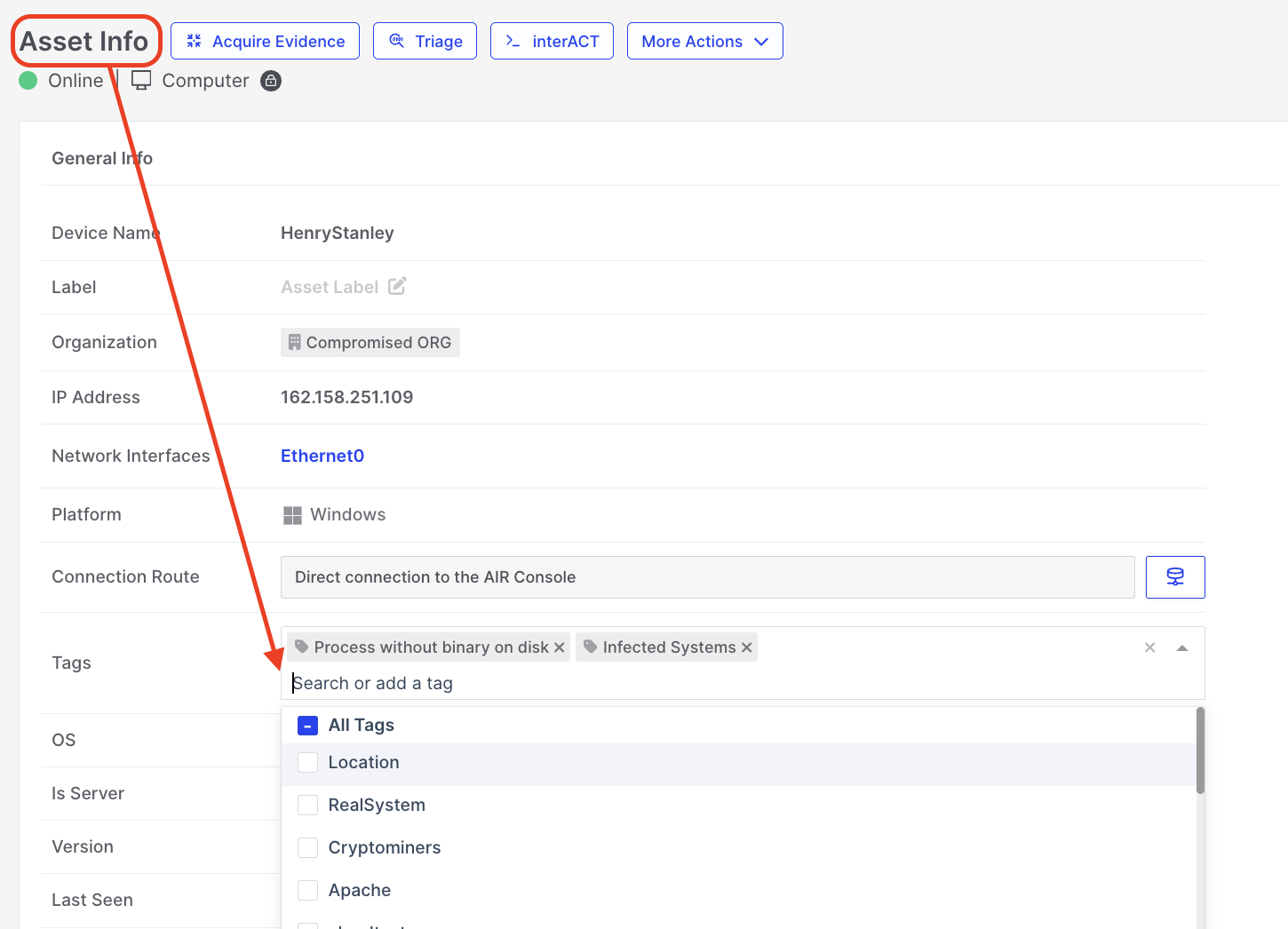Open the Ethernet0 network interface link
The width and height of the screenshot is (1288, 929).
[322, 456]
